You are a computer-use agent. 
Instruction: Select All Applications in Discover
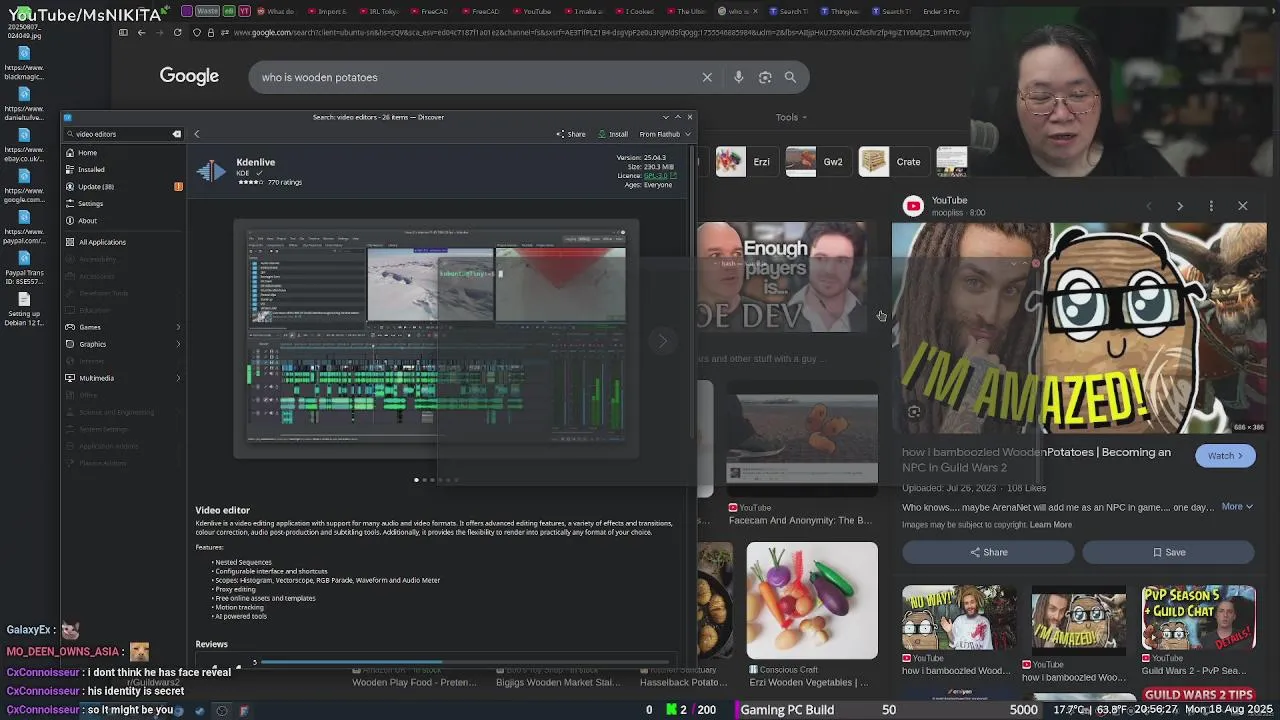(125, 242)
